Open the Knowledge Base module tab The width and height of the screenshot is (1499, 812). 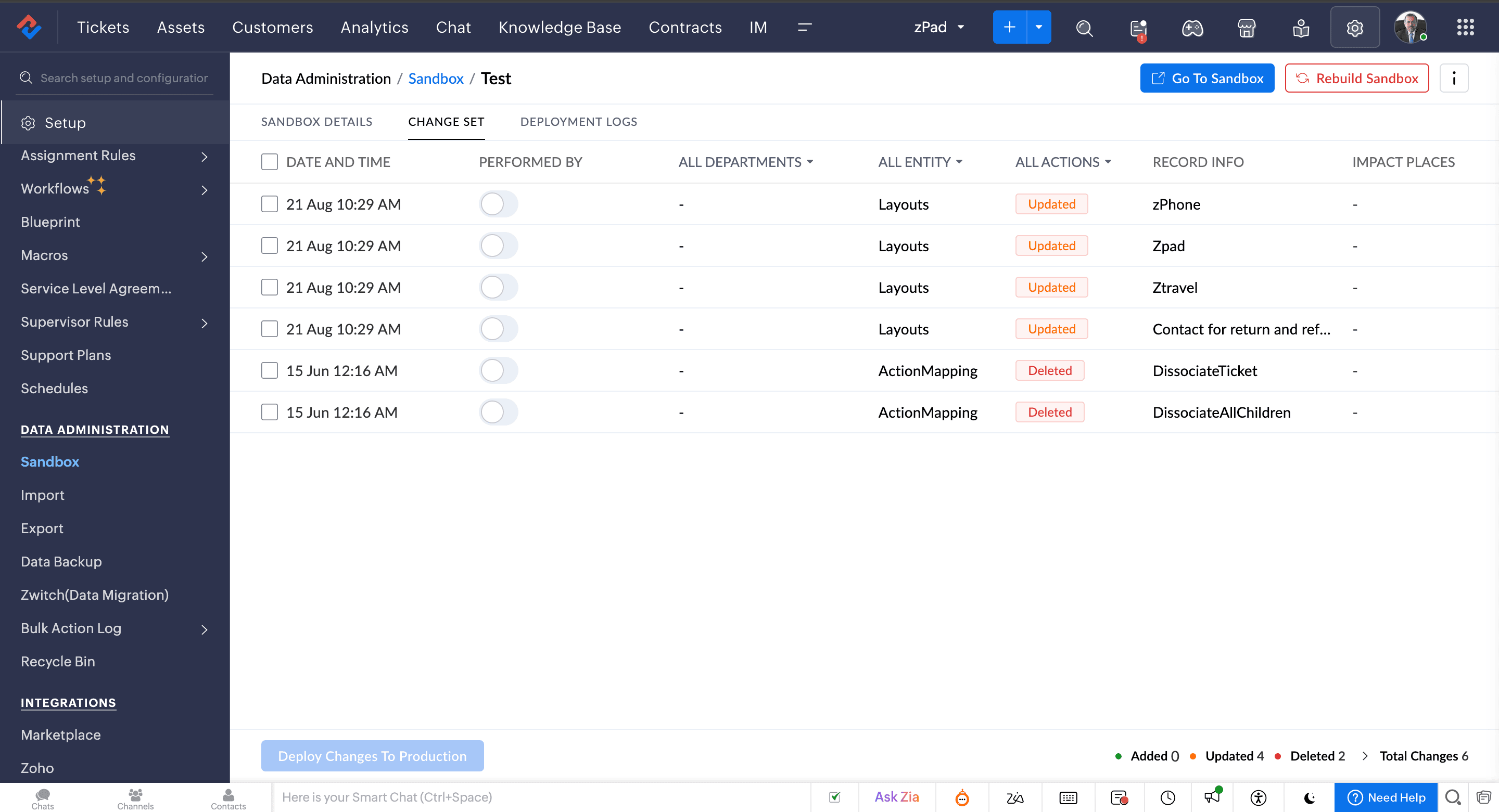point(559,28)
